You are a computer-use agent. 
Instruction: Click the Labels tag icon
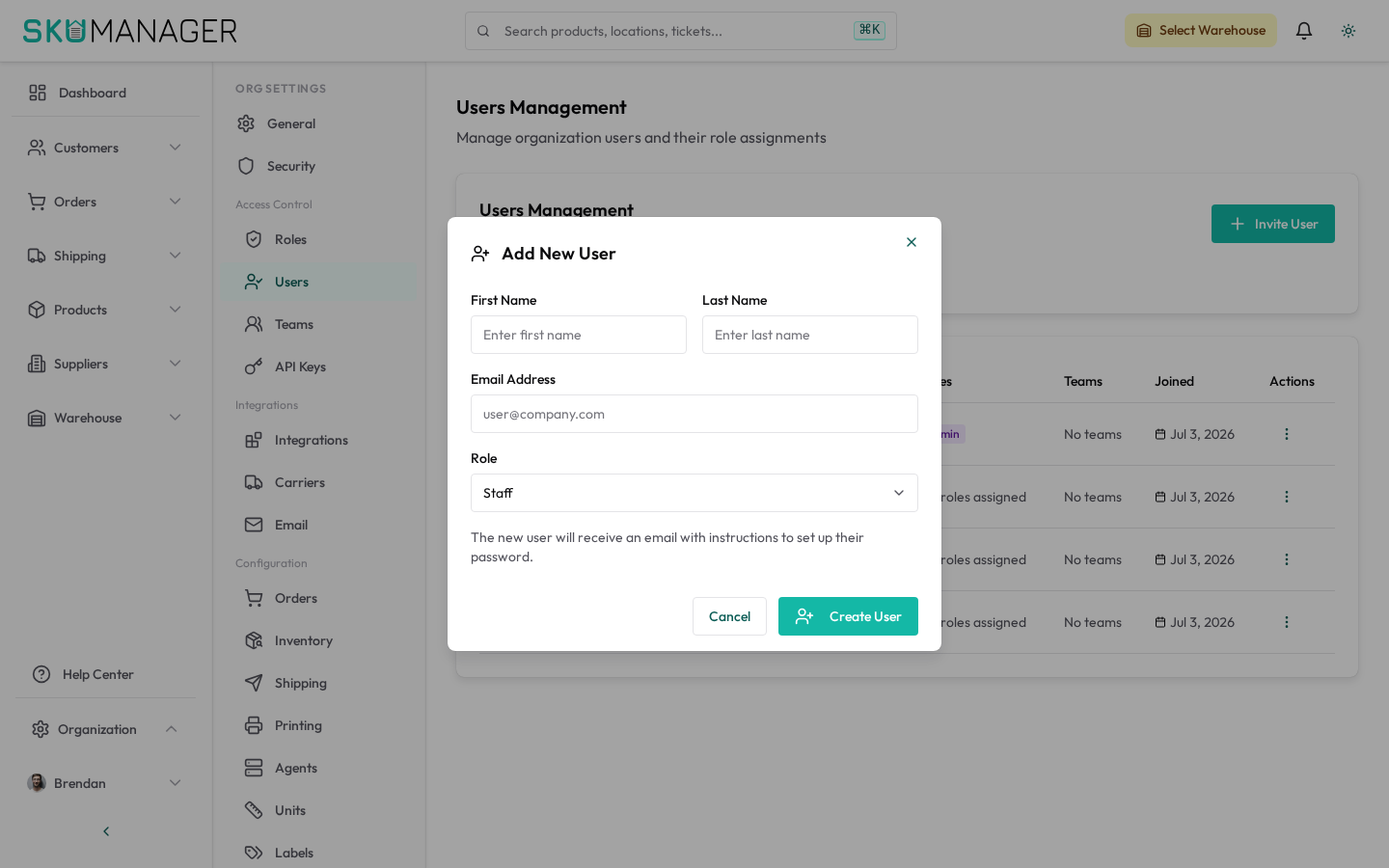click(254, 853)
